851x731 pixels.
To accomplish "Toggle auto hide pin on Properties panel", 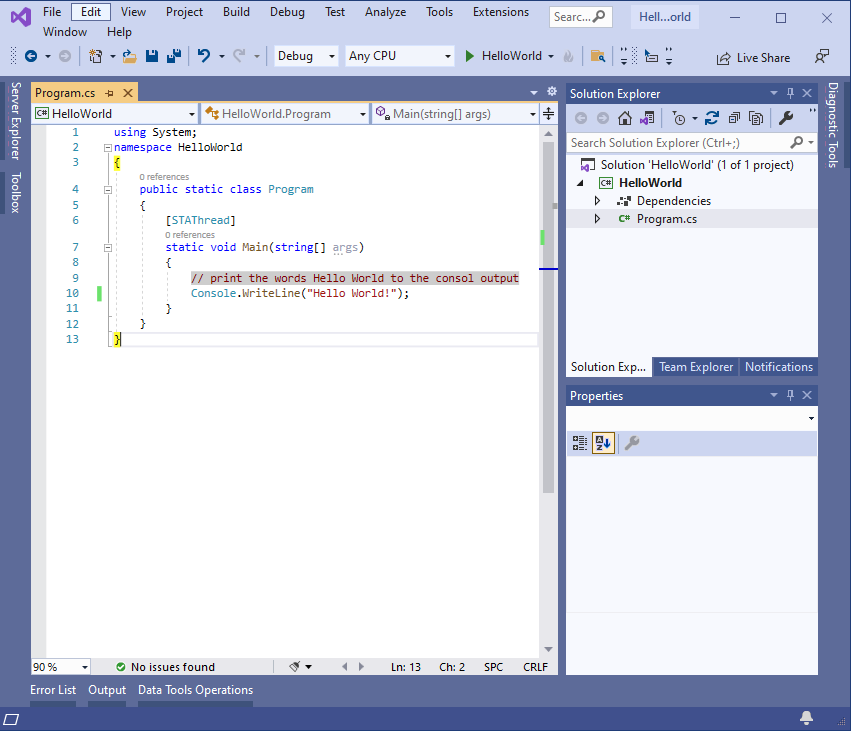I will (x=790, y=395).
